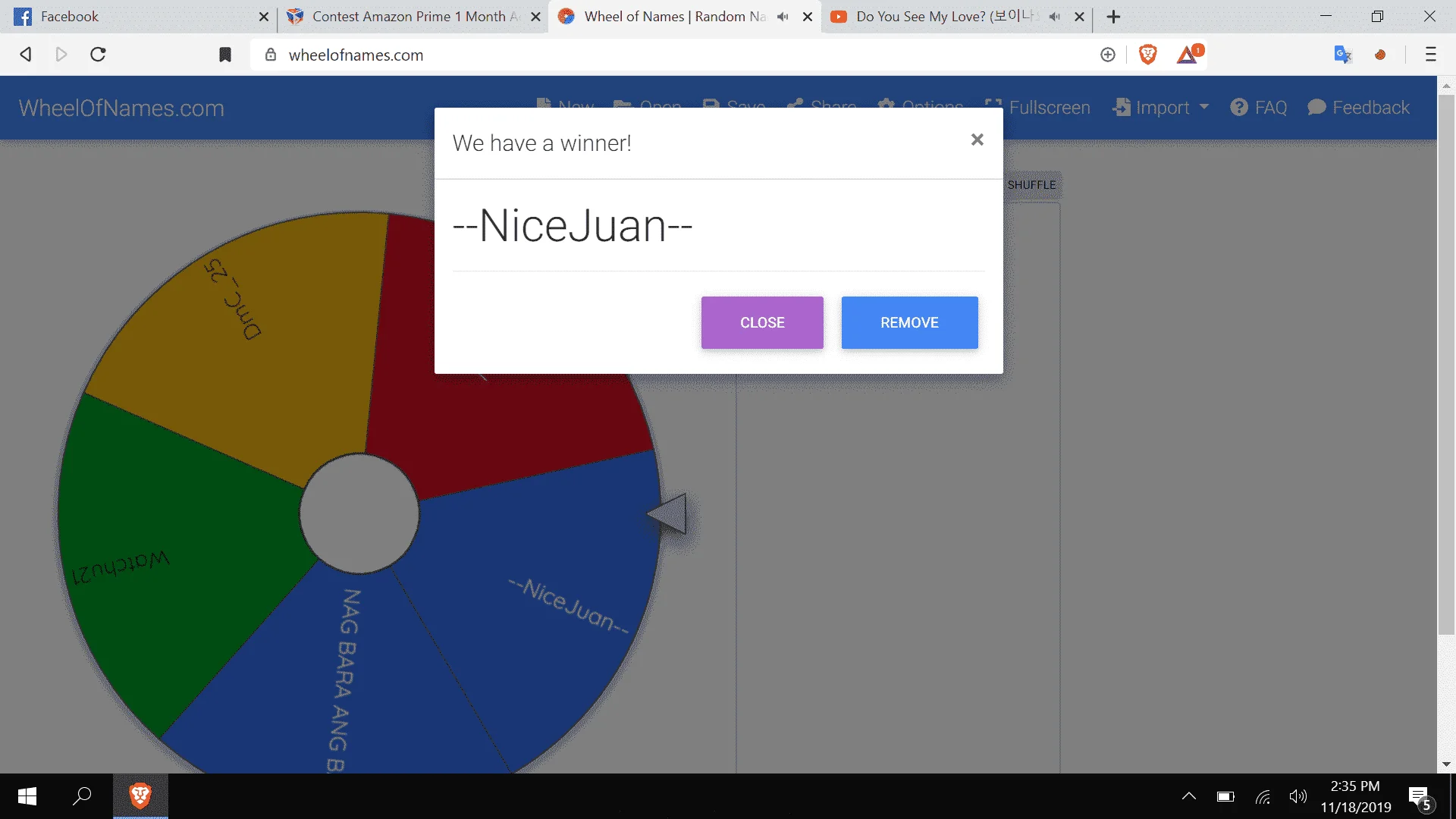Close the Wheel of Names tab
This screenshot has width=1456, height=819.
(x=808, y=17)
